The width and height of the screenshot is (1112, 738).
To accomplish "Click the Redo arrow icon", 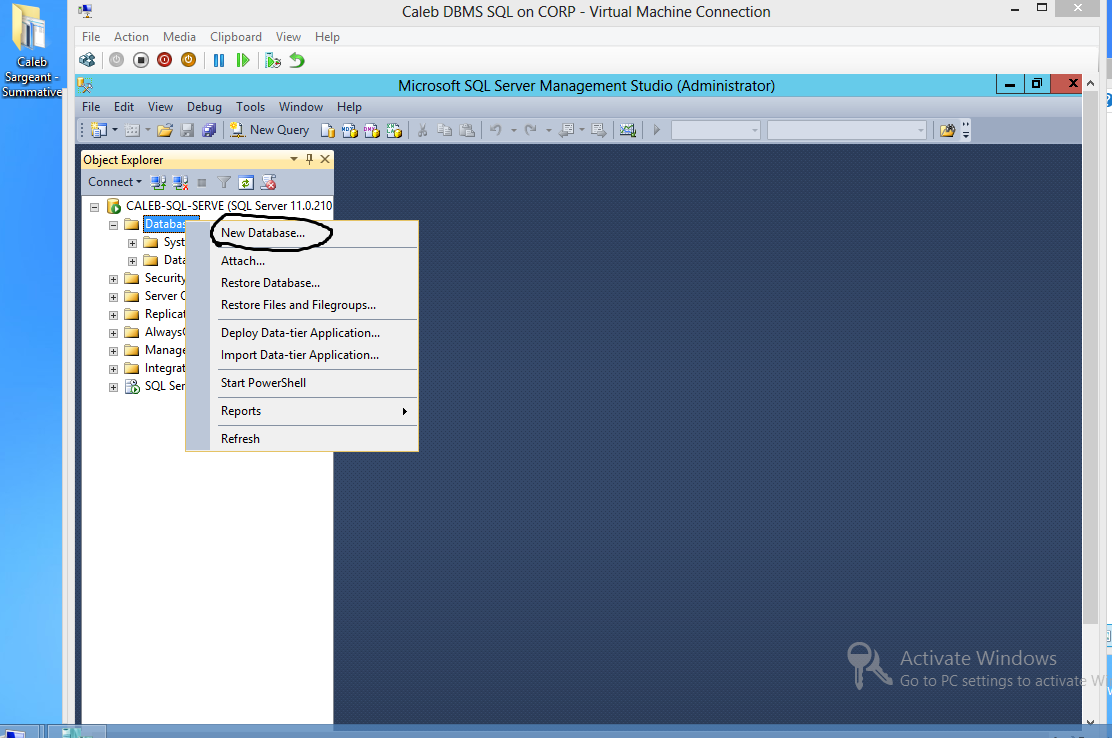I will point(530,130).
